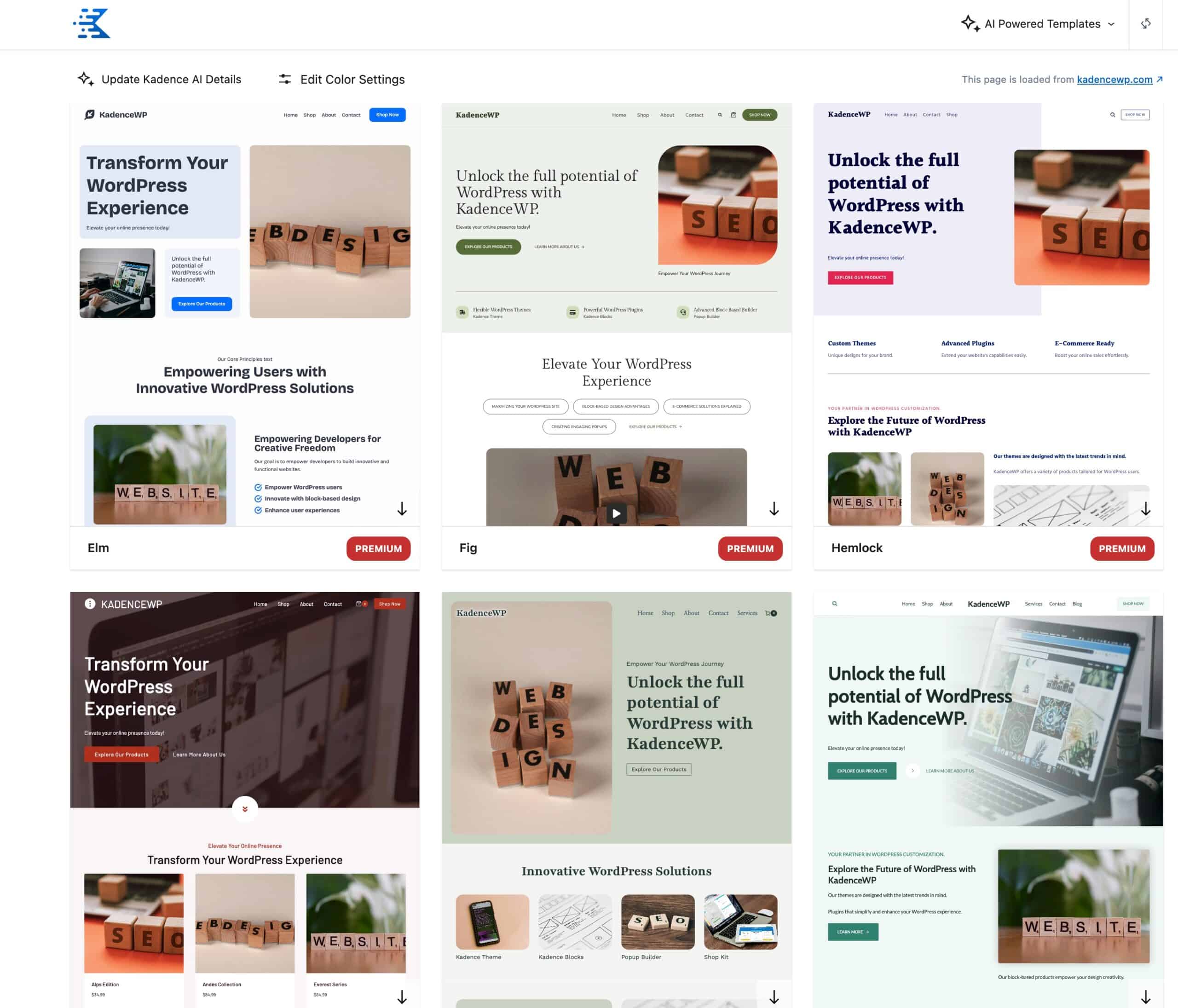The height and width of the screenshot is (1008, 1178).
Task: Click the green SHOP NOW pill in the Fig preview
Action: [760, 115]
